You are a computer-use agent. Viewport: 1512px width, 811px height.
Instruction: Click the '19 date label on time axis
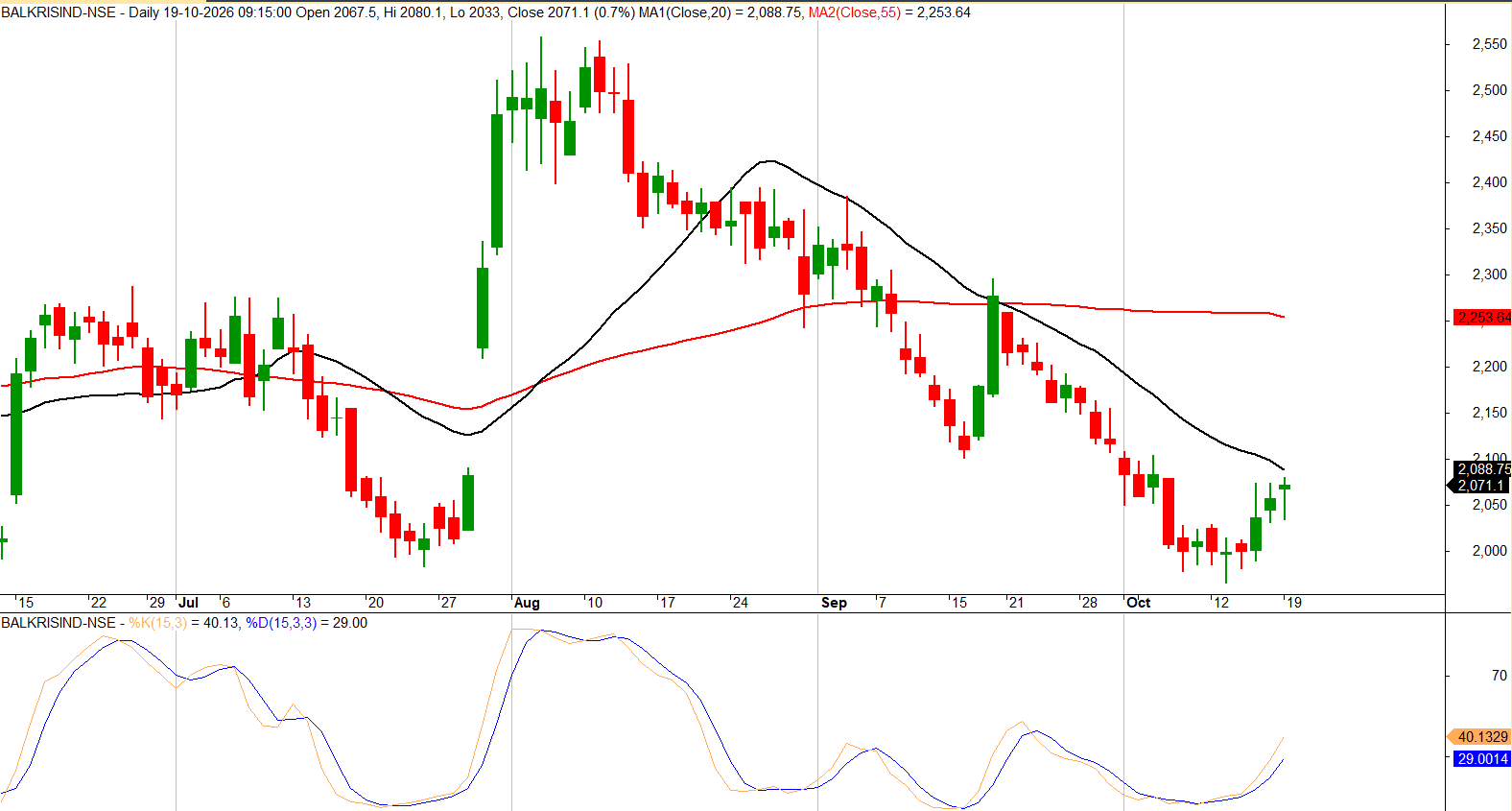[1293, 603]
